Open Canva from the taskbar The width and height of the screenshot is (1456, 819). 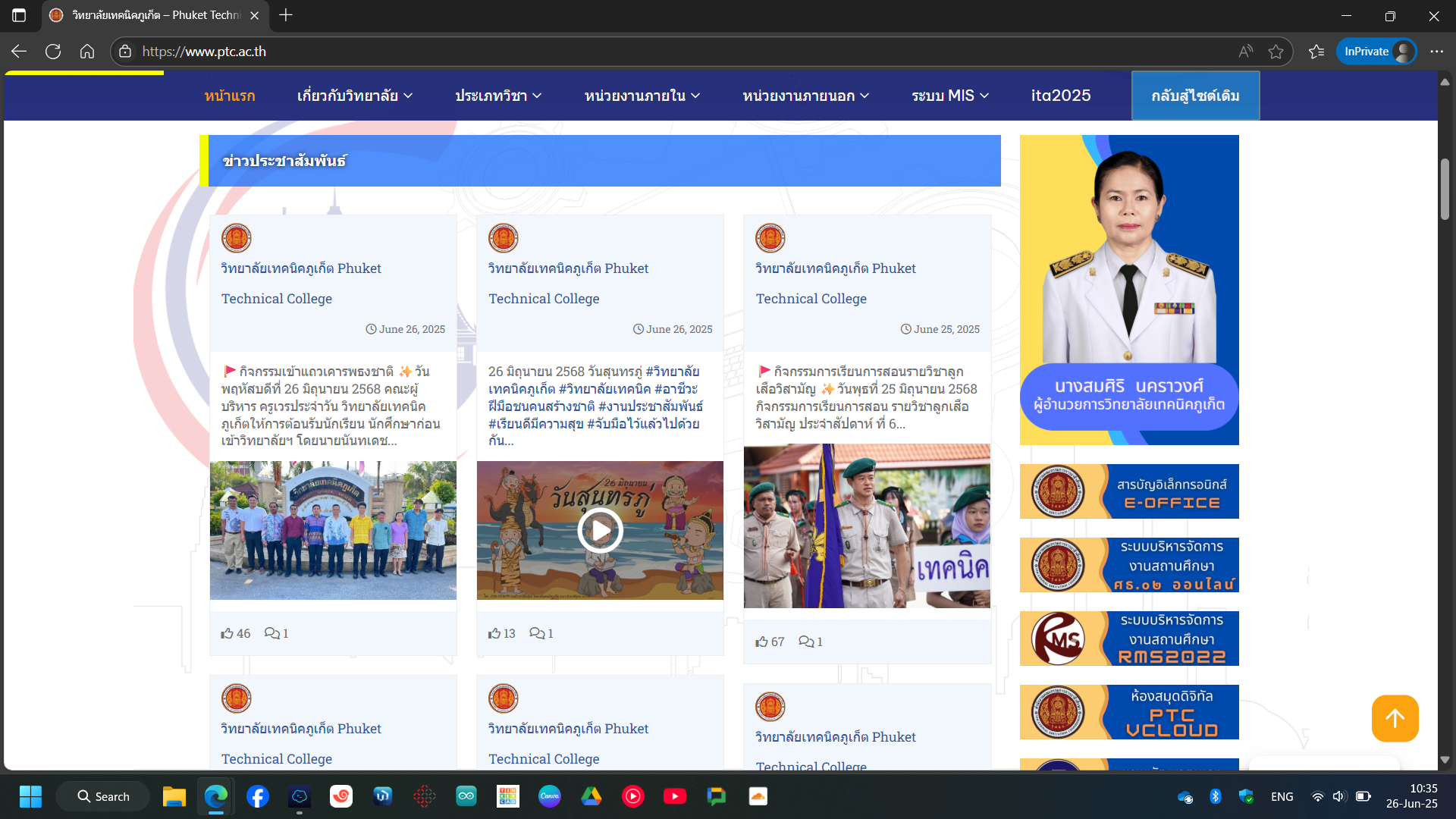(x=549, y=796)
